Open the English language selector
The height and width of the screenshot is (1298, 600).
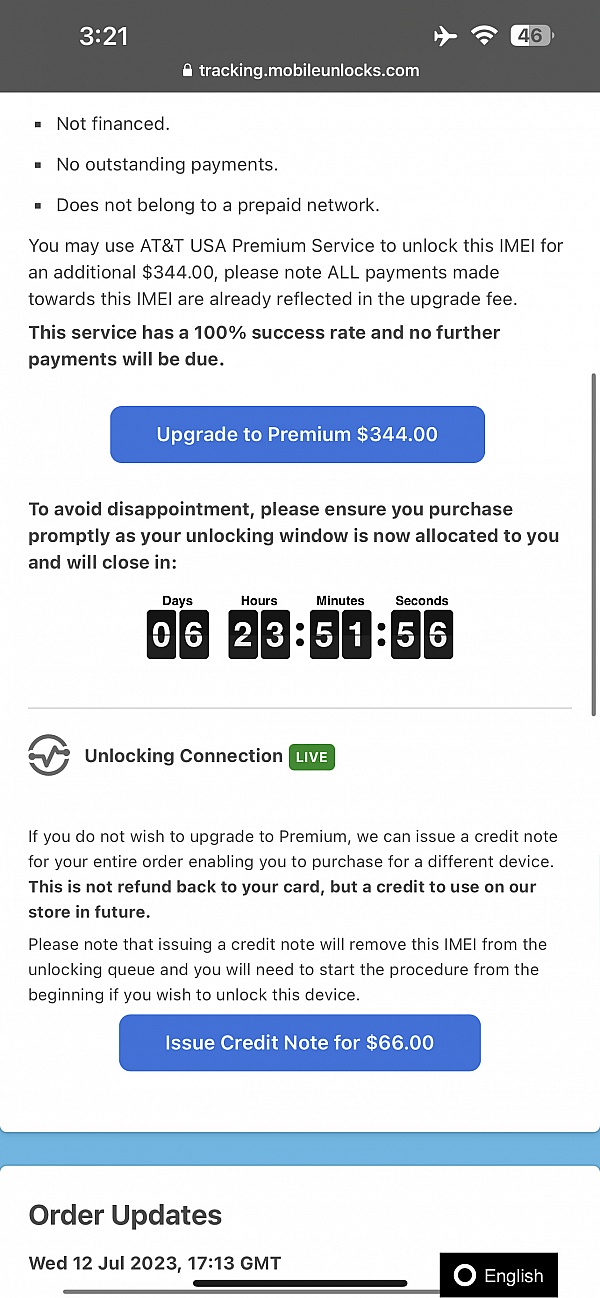(499, 1275)
